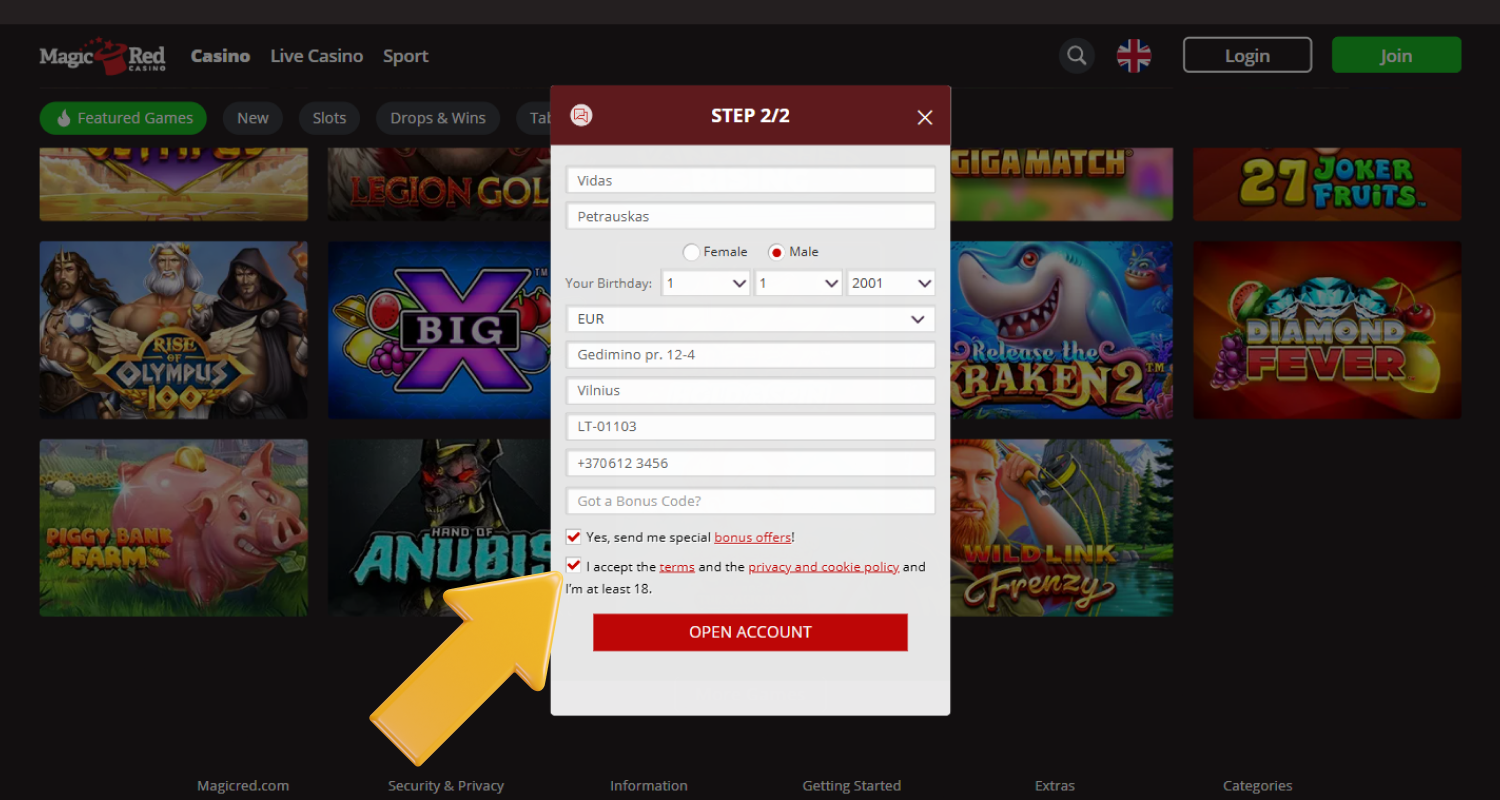This screenshot has height=800, width=1500.
Task: Open the Piggy Bank Farm game
Action: pyautogui.click(x=174, y=527)
